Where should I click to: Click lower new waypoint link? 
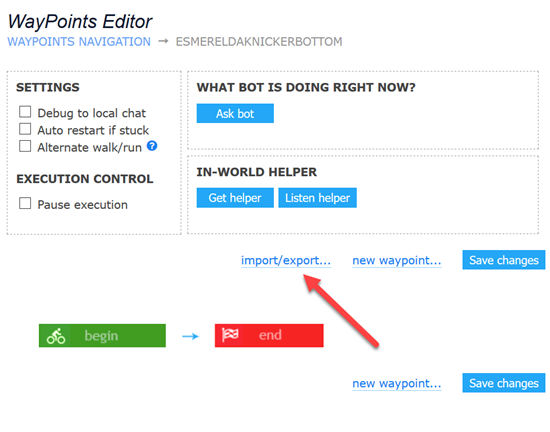tap(397, 384)
